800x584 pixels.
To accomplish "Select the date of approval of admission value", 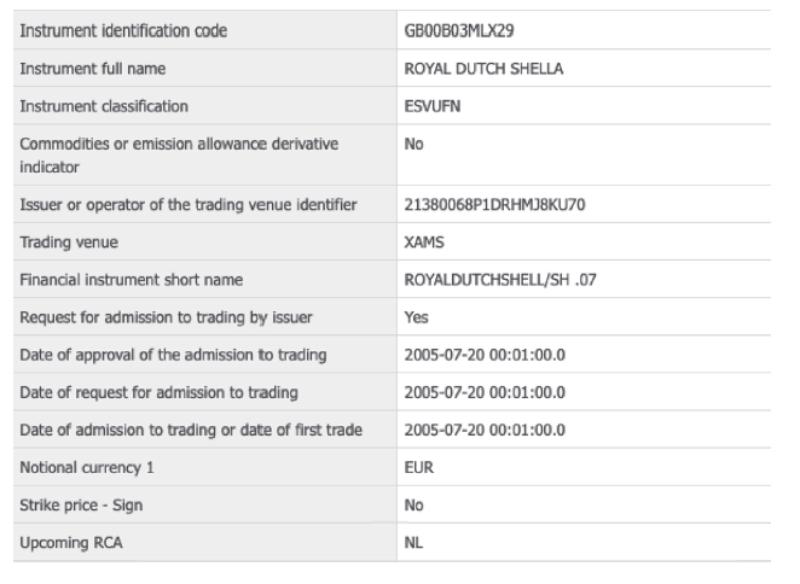I will pyautogui.click(x=485, y=355).
